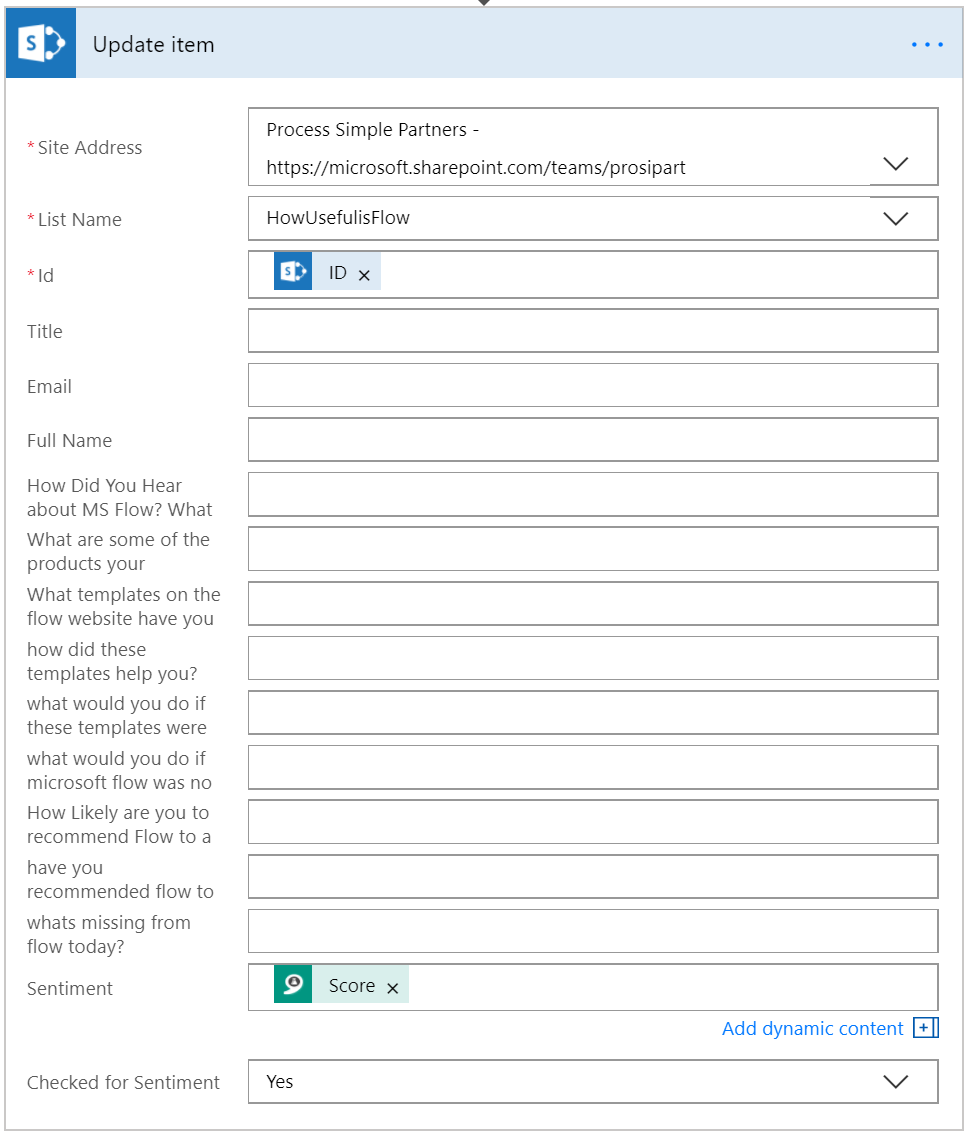The width and height of the screenshot is (971, 1142).
Task: Focus the How Likely to recommend field
Action: (x=592, y=822)
